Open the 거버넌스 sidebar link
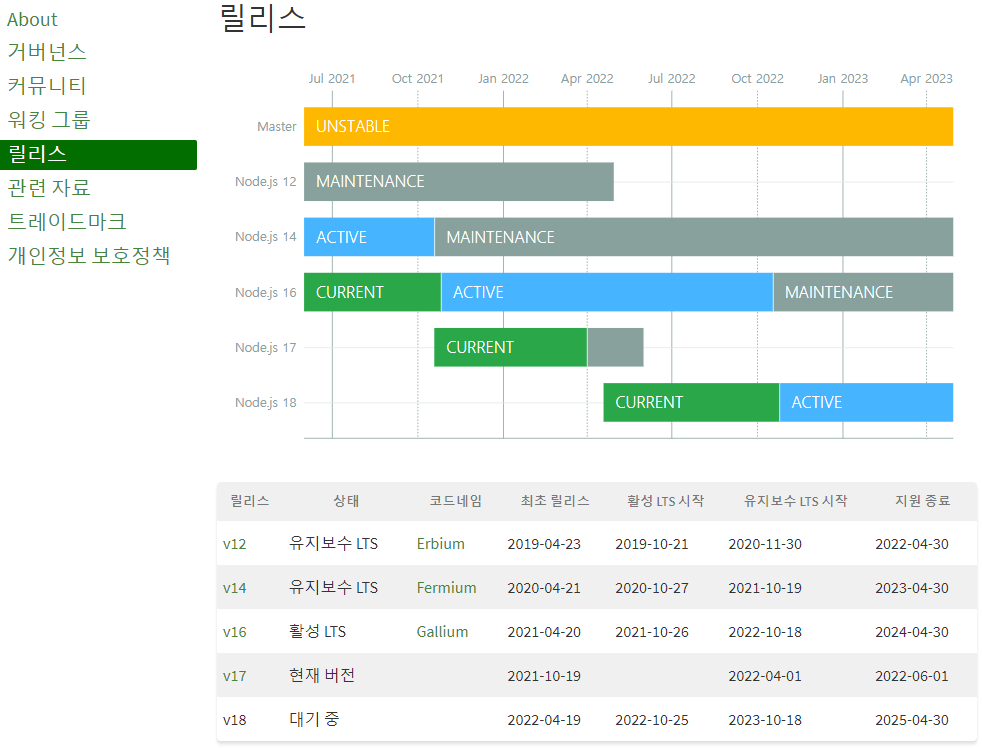Image resolution: width=982 pixels, height=748 pixels. point(47,51)
